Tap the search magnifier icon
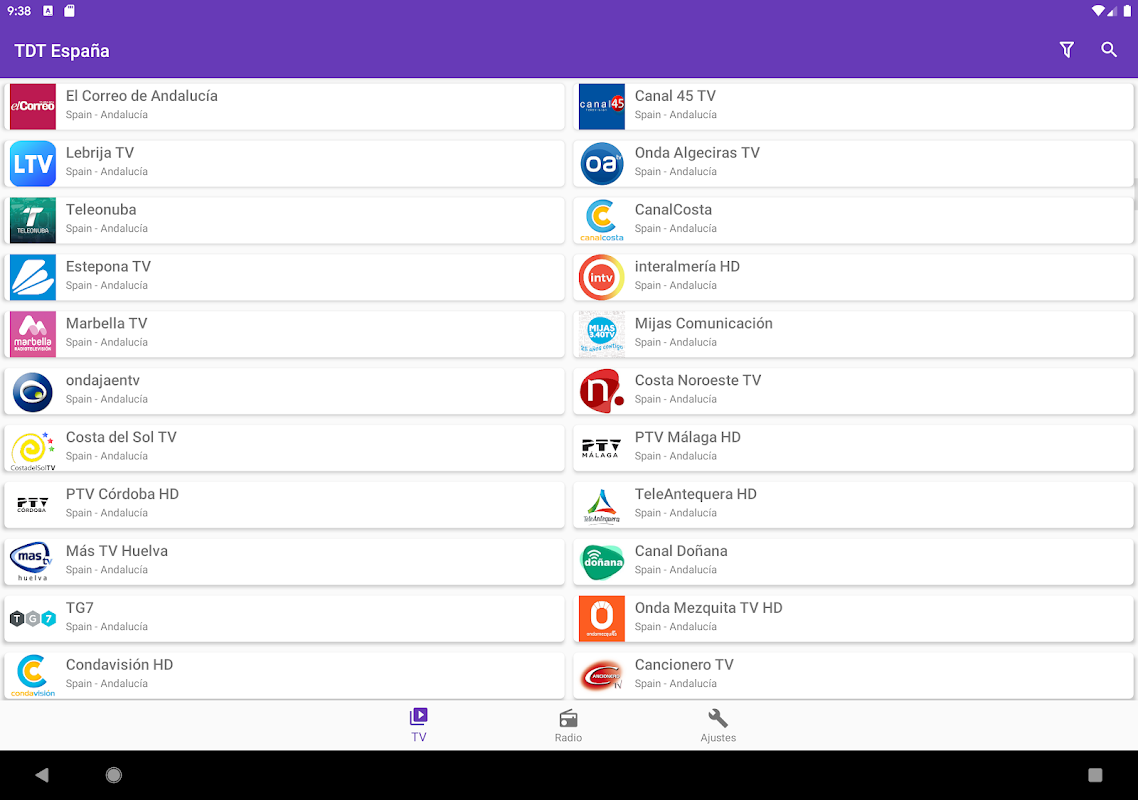Viewport: 1138px width, 800px height. point(1108,49)
